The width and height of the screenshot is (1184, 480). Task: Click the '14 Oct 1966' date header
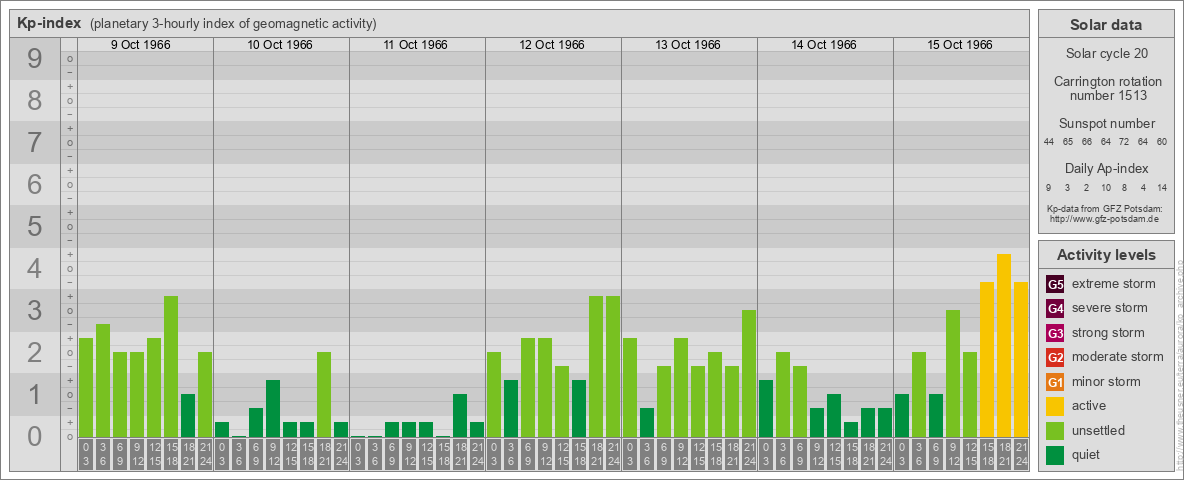coord(824,45)
